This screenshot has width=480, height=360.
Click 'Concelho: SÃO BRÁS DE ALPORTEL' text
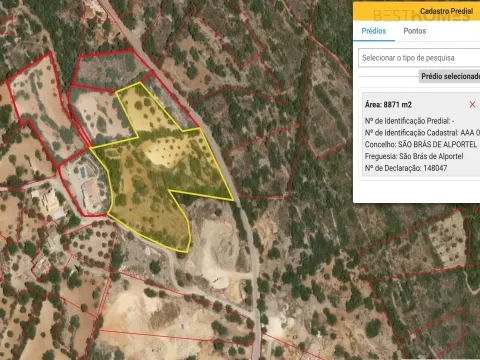click(x=421, y=144)
